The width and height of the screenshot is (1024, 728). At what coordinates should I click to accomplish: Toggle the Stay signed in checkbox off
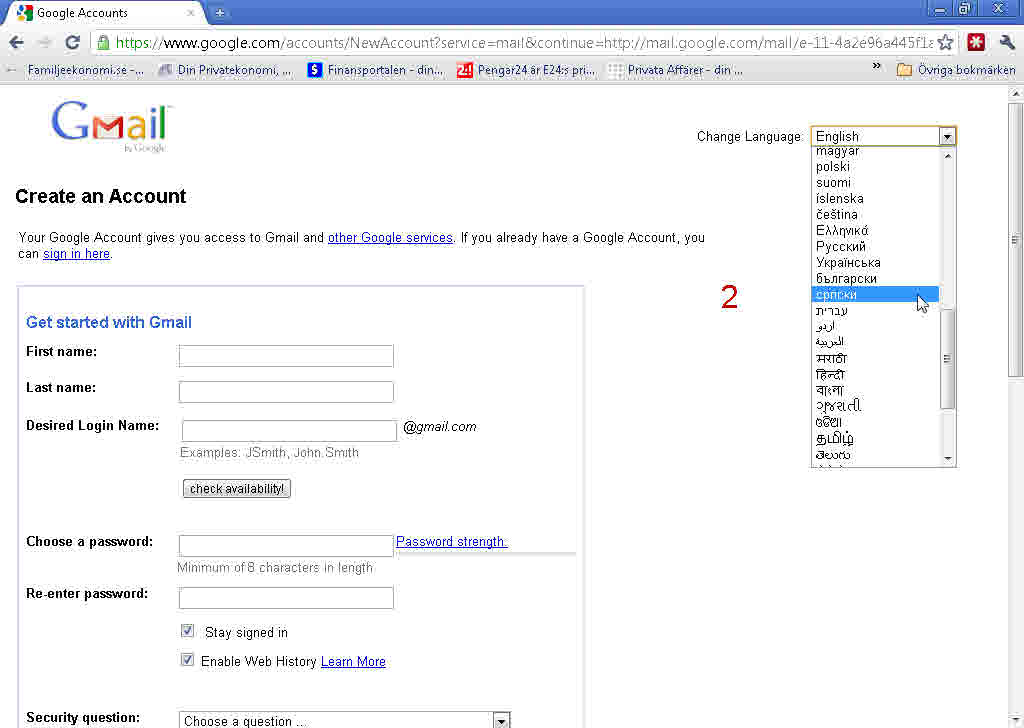click(187, 630)
